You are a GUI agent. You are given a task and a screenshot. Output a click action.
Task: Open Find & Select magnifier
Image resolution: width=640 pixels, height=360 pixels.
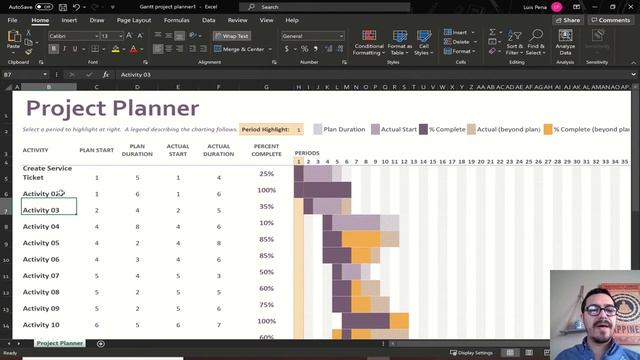click(x=536, y=42)
